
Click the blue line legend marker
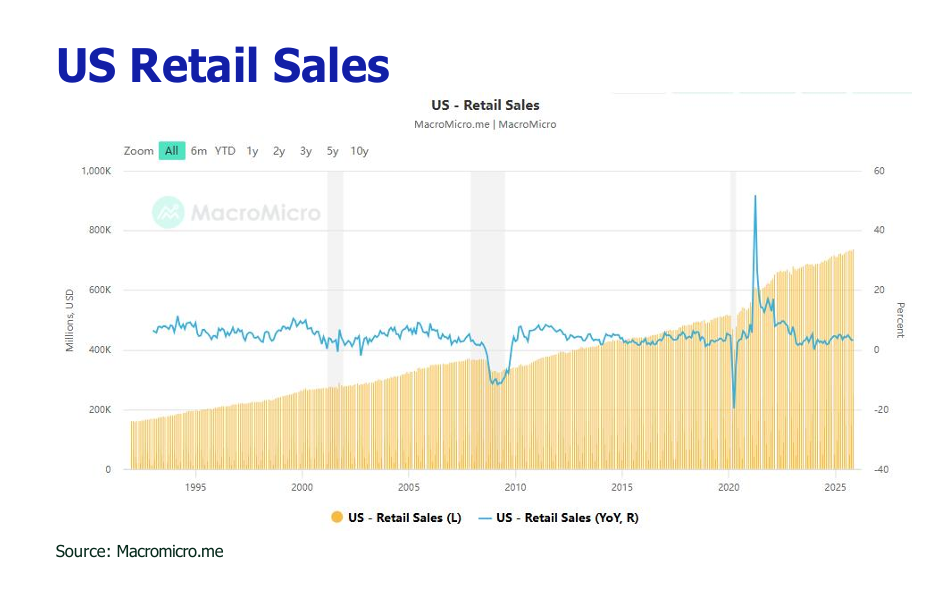(485, 518)
